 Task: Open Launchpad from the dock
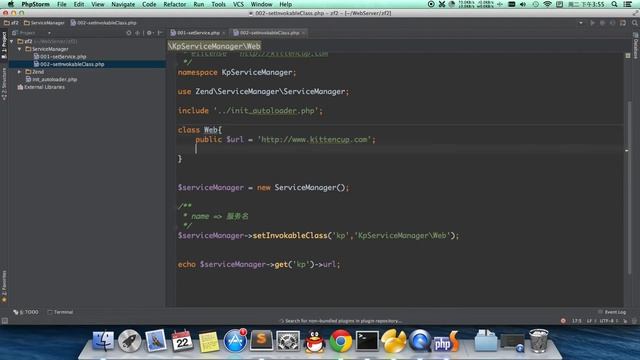coord(129,341)
